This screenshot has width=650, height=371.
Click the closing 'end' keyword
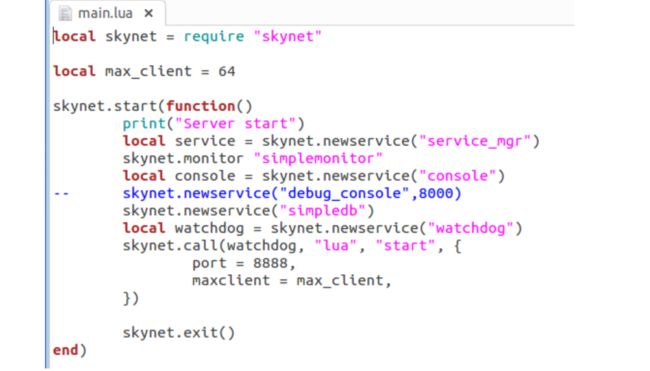point(65,350)
